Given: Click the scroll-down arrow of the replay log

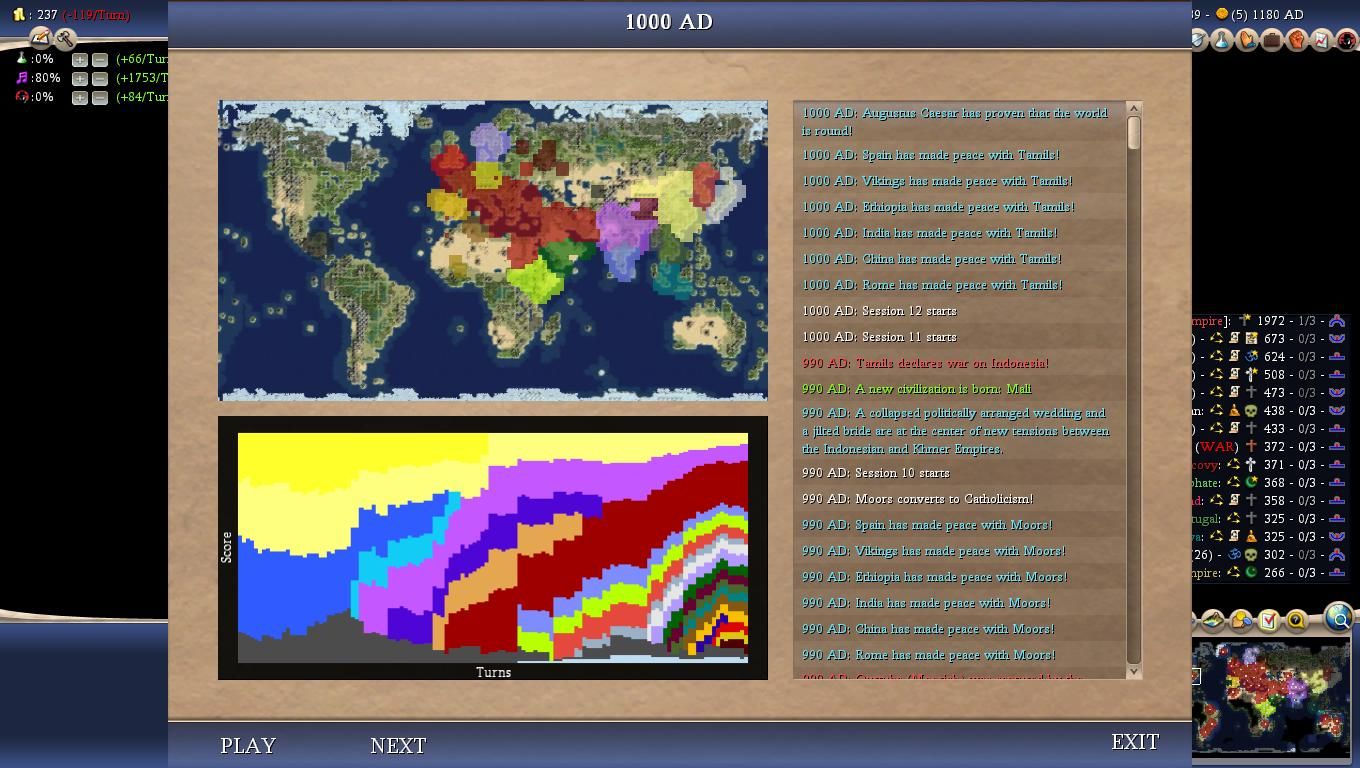Looking at the screenshot, I should coord(1134,672).
